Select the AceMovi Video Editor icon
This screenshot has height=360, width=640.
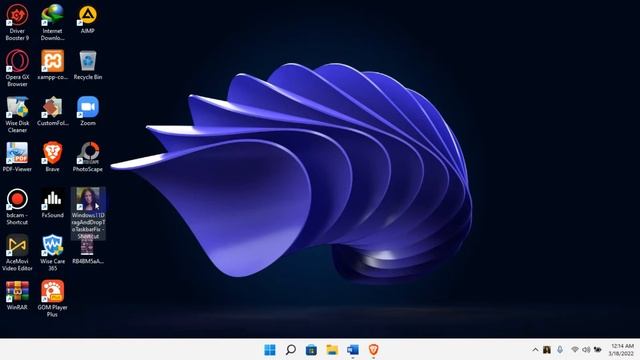(17, 253)
